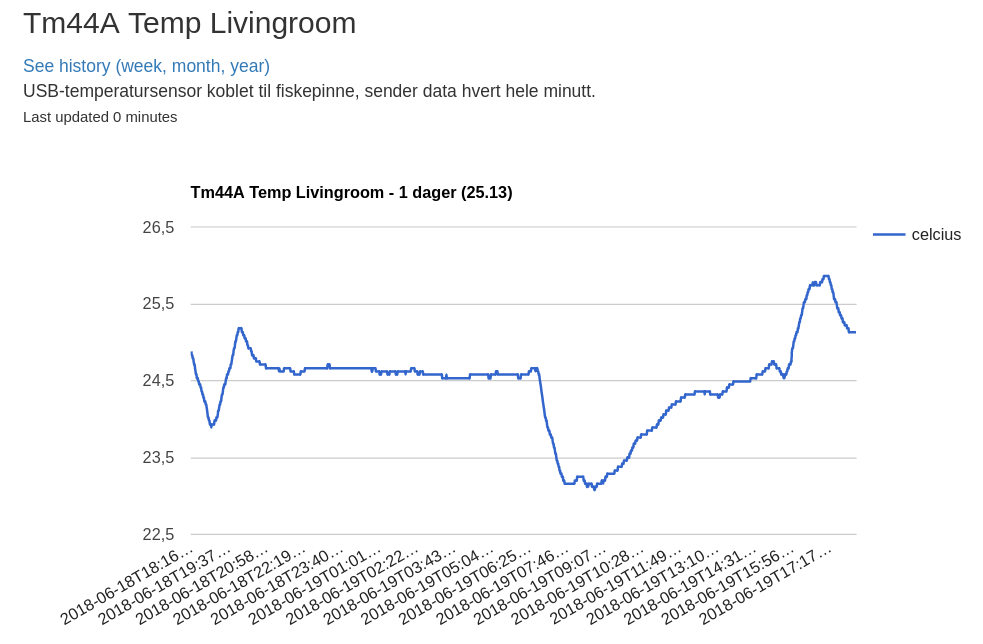Click the Last updated 0 minutes text
The image size is (983, 644).
pos(100,117)
